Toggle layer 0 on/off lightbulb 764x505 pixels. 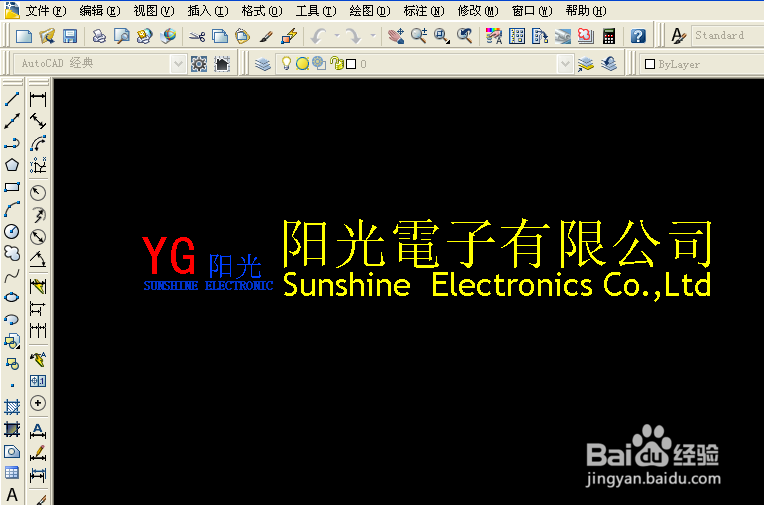(286, 63)
